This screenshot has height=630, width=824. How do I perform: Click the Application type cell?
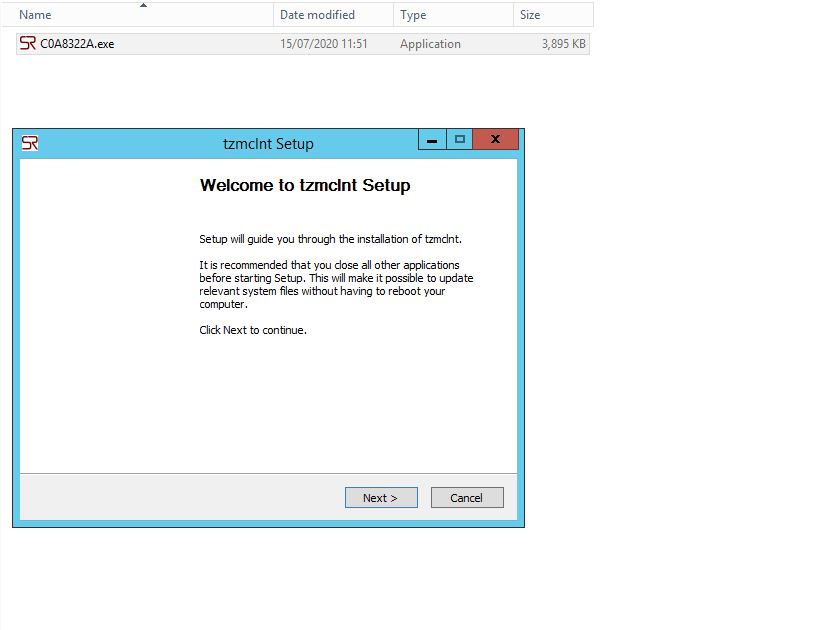tap(430, 44)
